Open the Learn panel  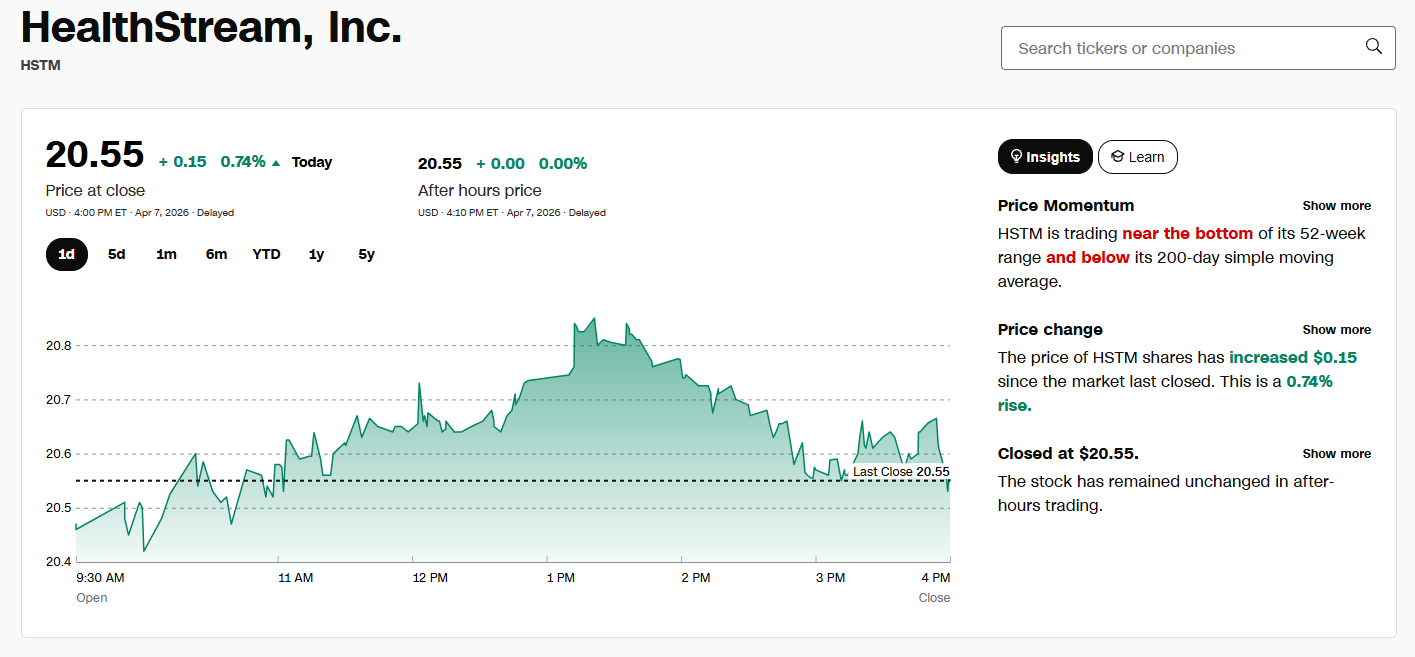tap(1138, 157)
